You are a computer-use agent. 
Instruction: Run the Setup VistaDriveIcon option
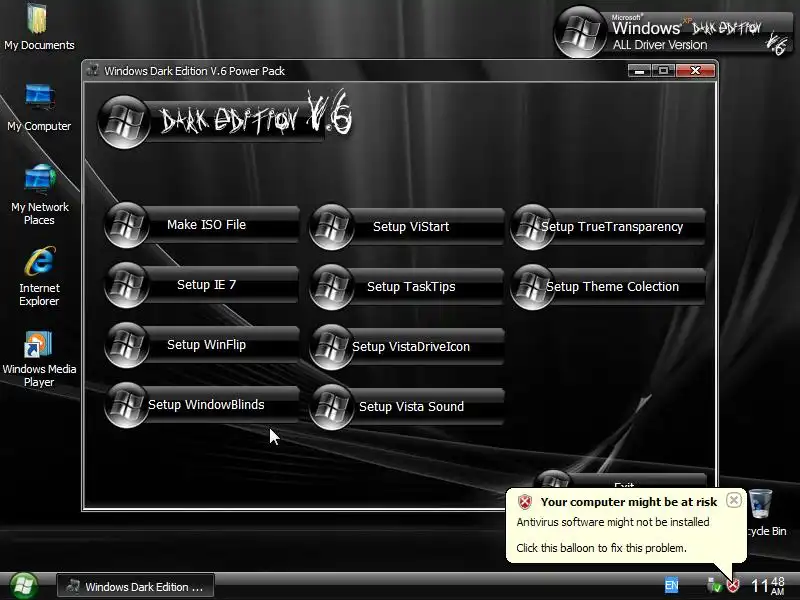407,347
